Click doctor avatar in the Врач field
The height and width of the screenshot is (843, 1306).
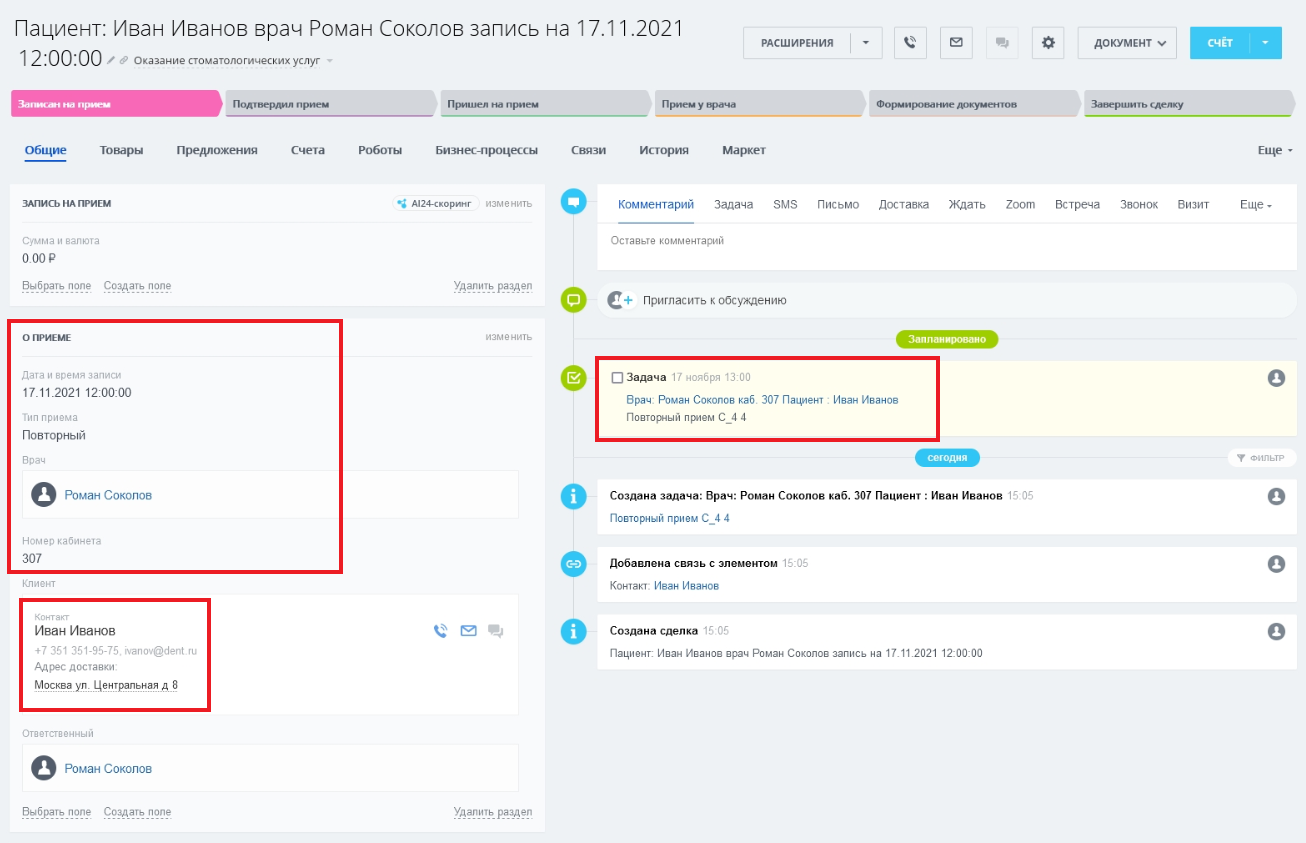pyautogui.click(x=43, y=494)
